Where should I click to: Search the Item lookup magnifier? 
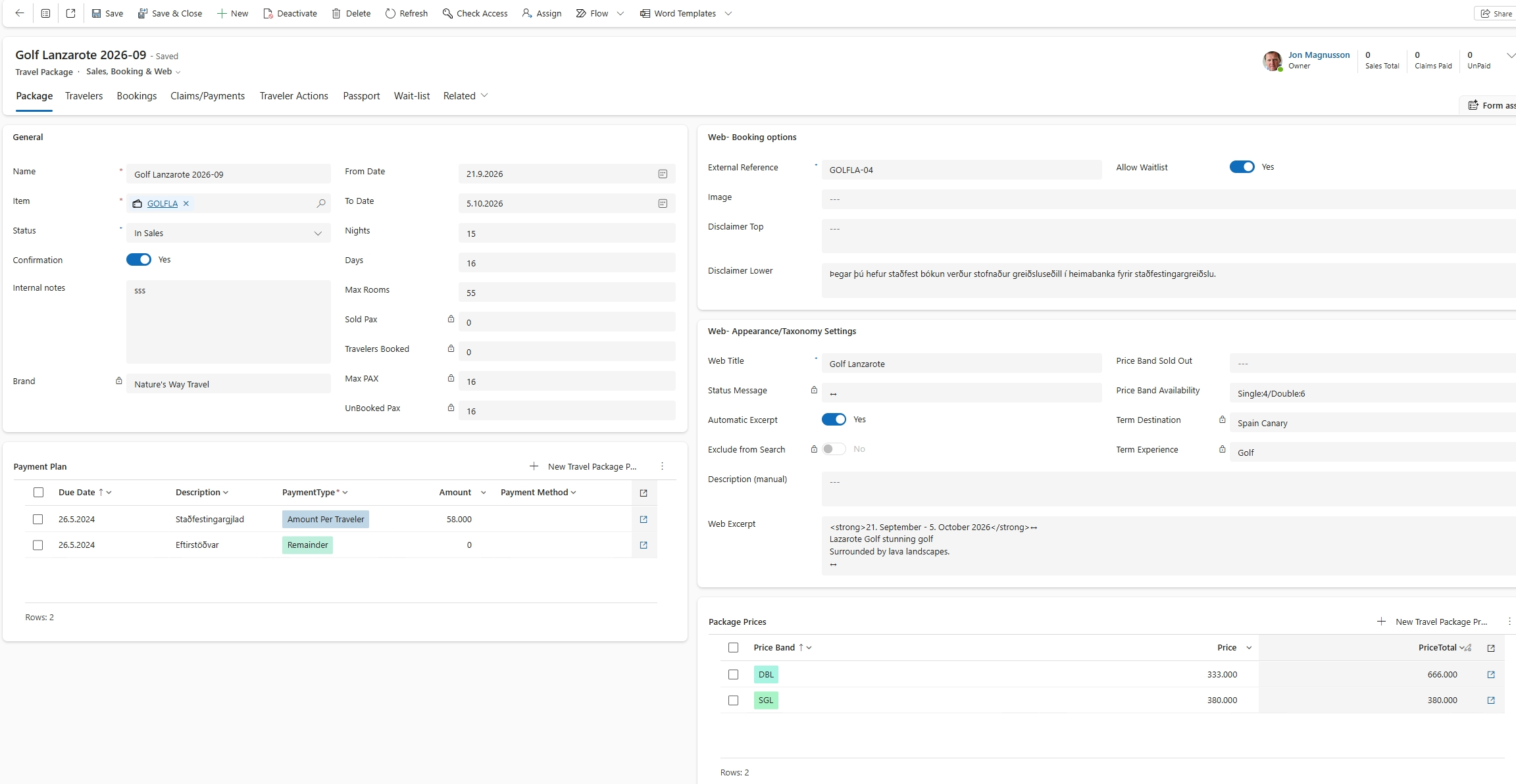320,204
